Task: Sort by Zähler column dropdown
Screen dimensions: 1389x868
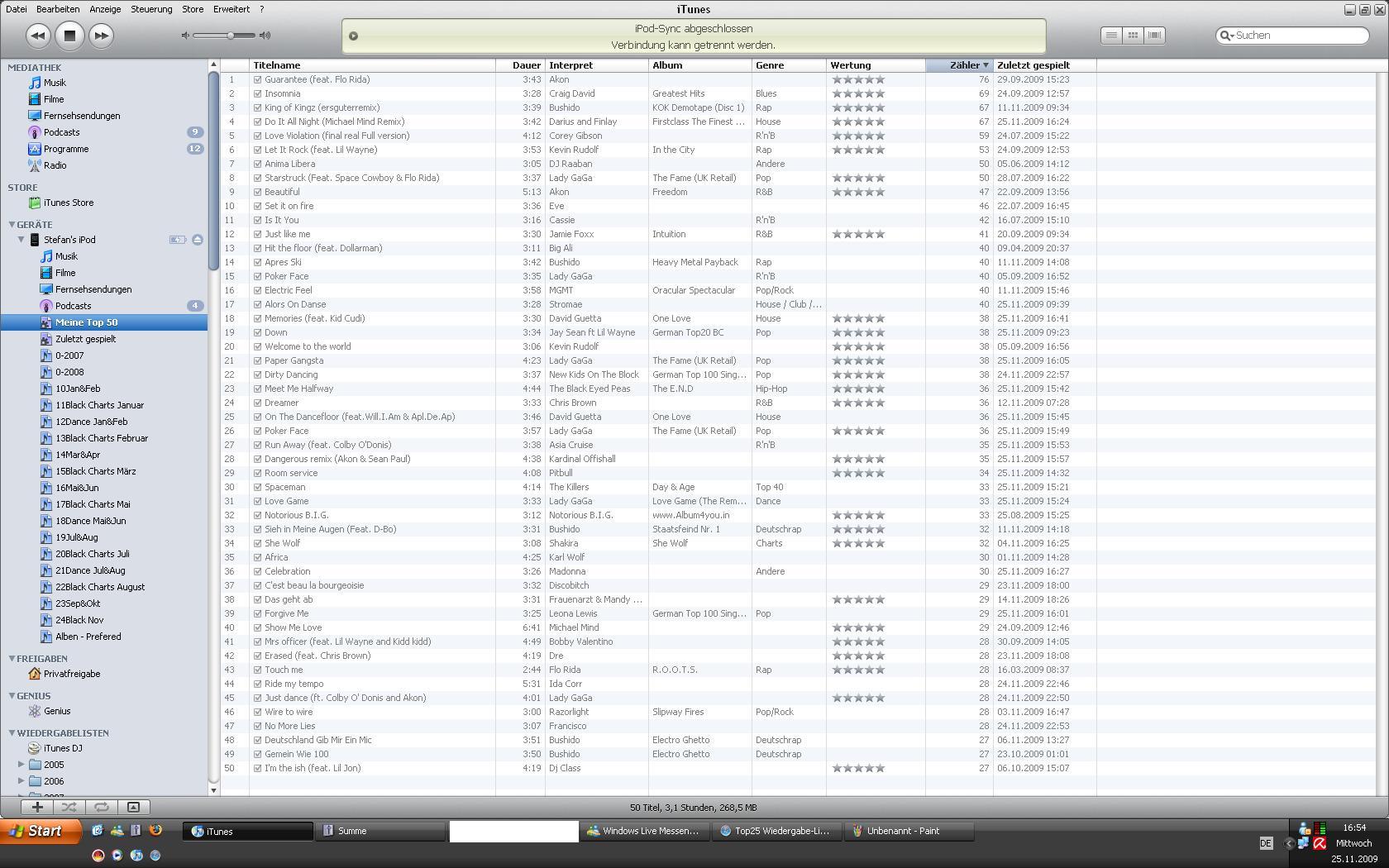Action: (x=959, y=65)
